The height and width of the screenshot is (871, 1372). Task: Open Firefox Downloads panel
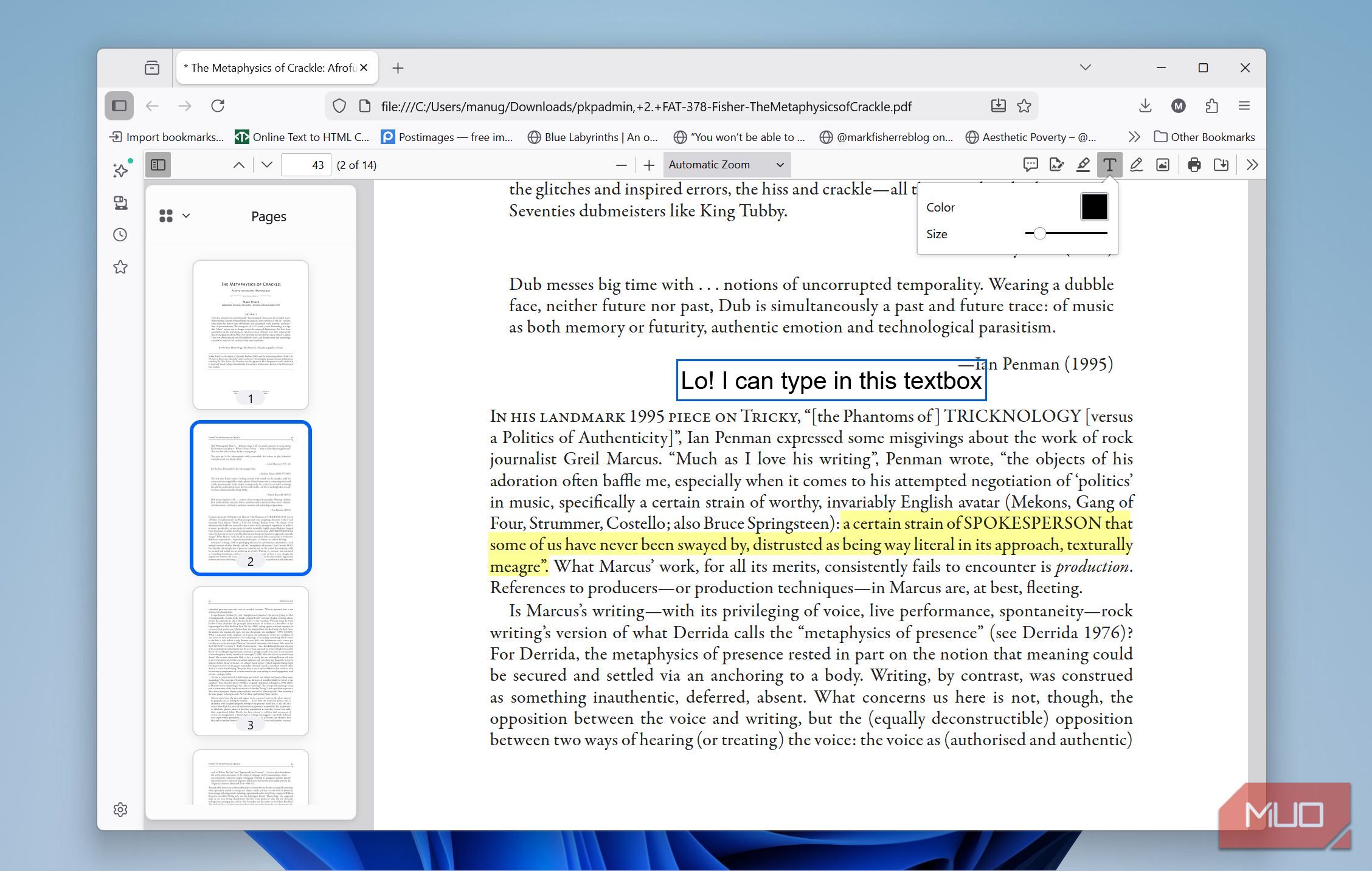coord(1145,106)
